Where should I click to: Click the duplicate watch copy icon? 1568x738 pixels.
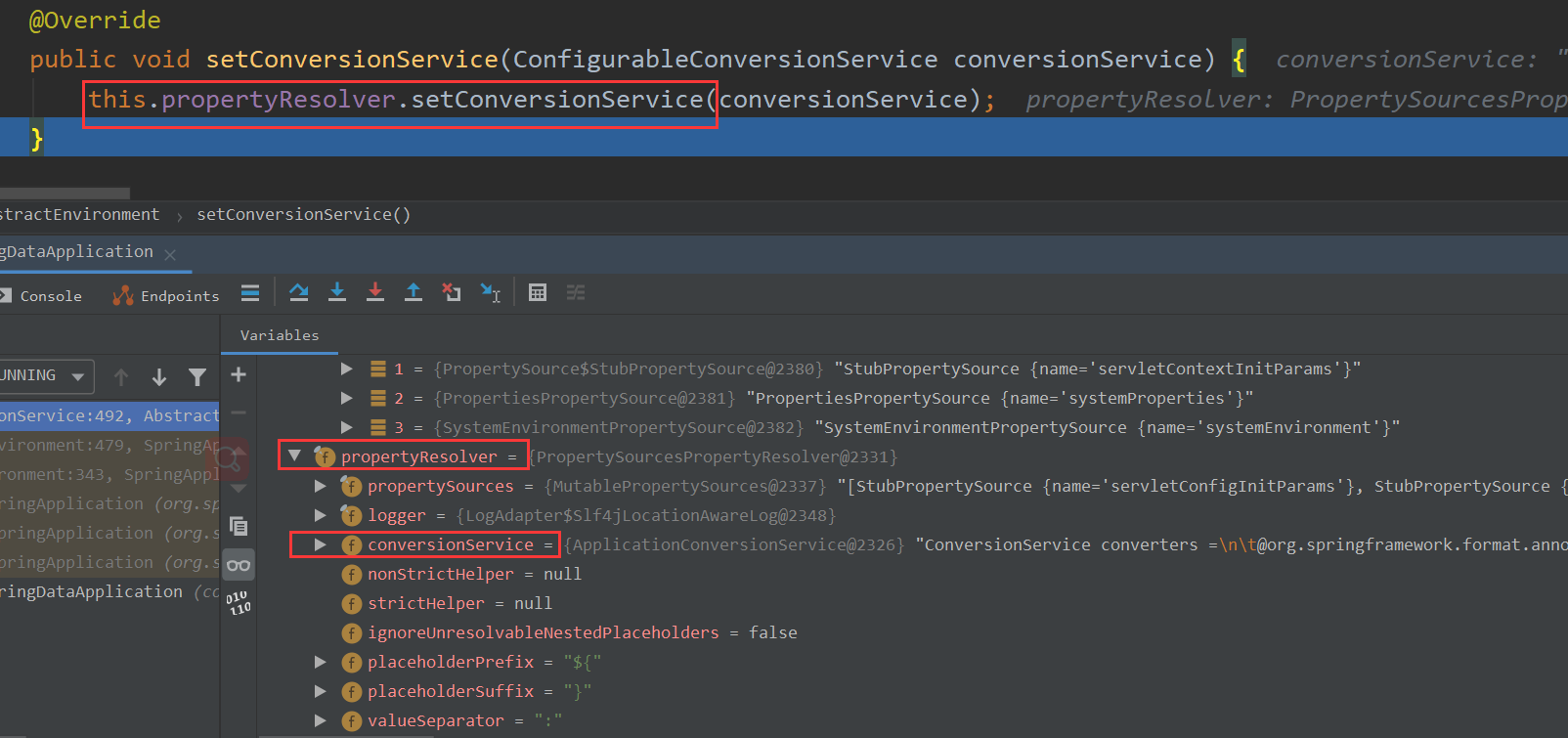(x=239, y=526)
